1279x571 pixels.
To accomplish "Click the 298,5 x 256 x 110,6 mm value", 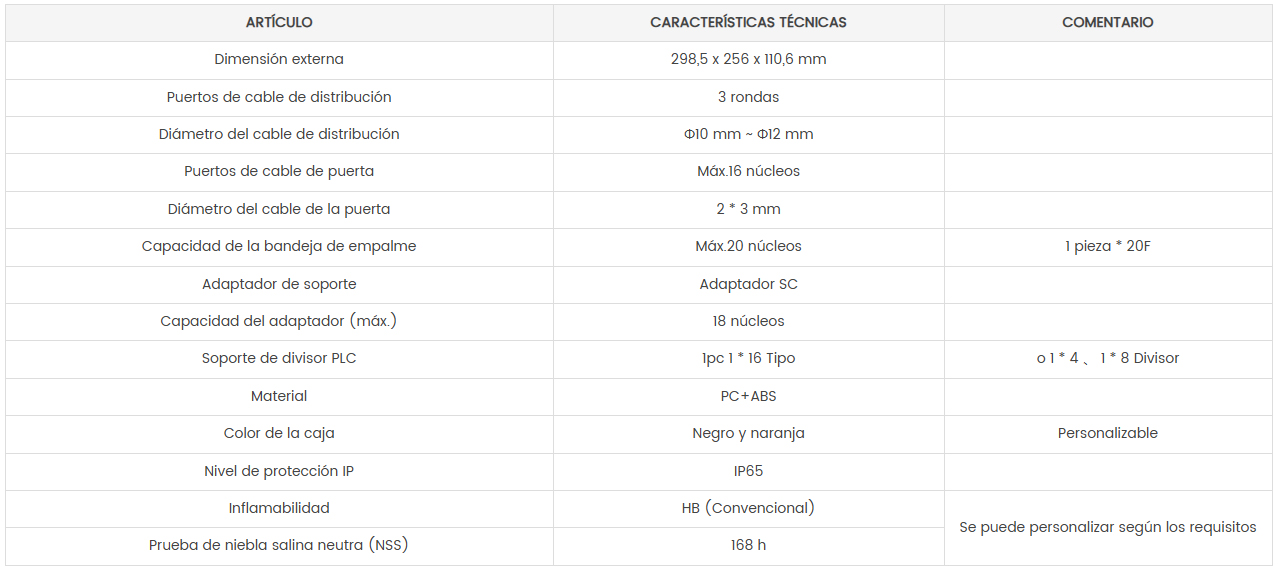I will pos(748,59).
